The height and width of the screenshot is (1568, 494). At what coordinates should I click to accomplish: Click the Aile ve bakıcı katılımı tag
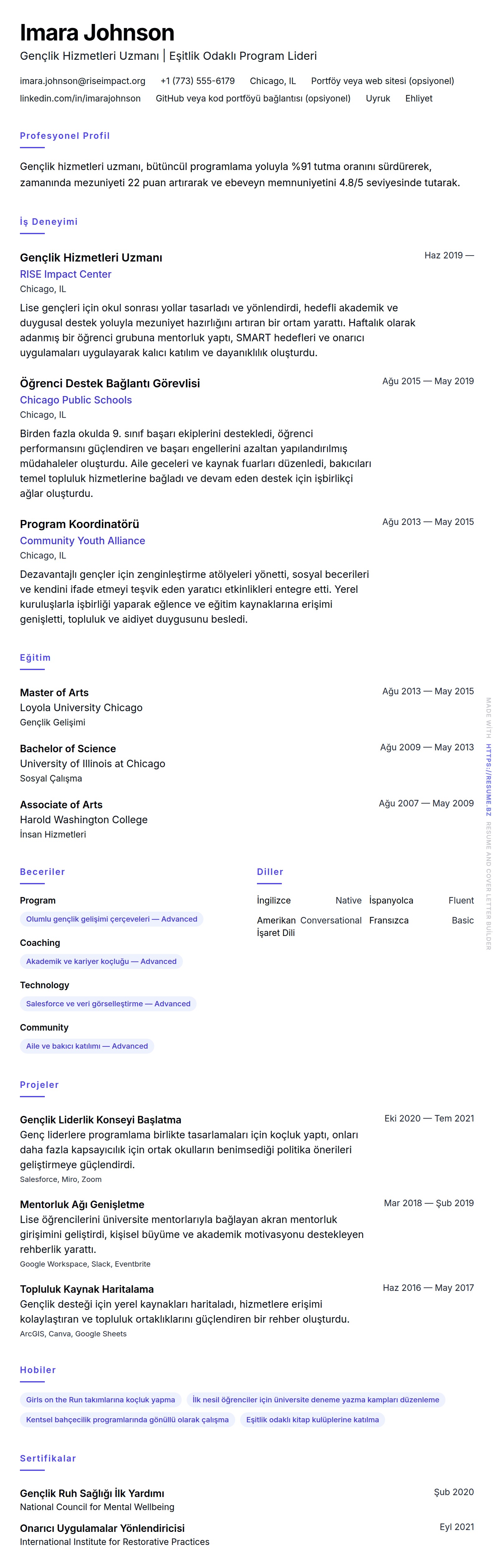click(x=86, y=1046)
